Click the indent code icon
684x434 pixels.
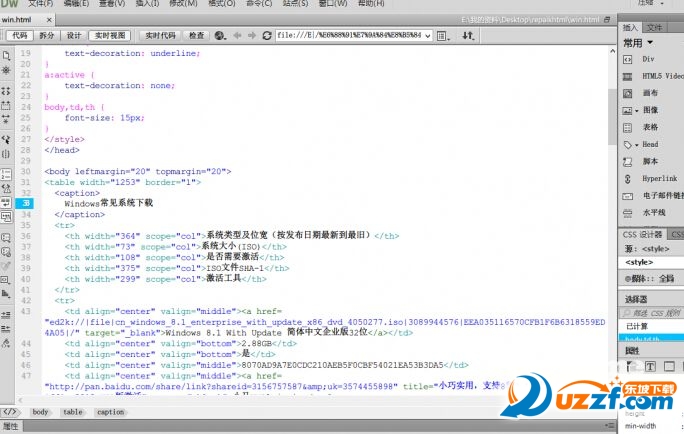(x=6, y=315)
